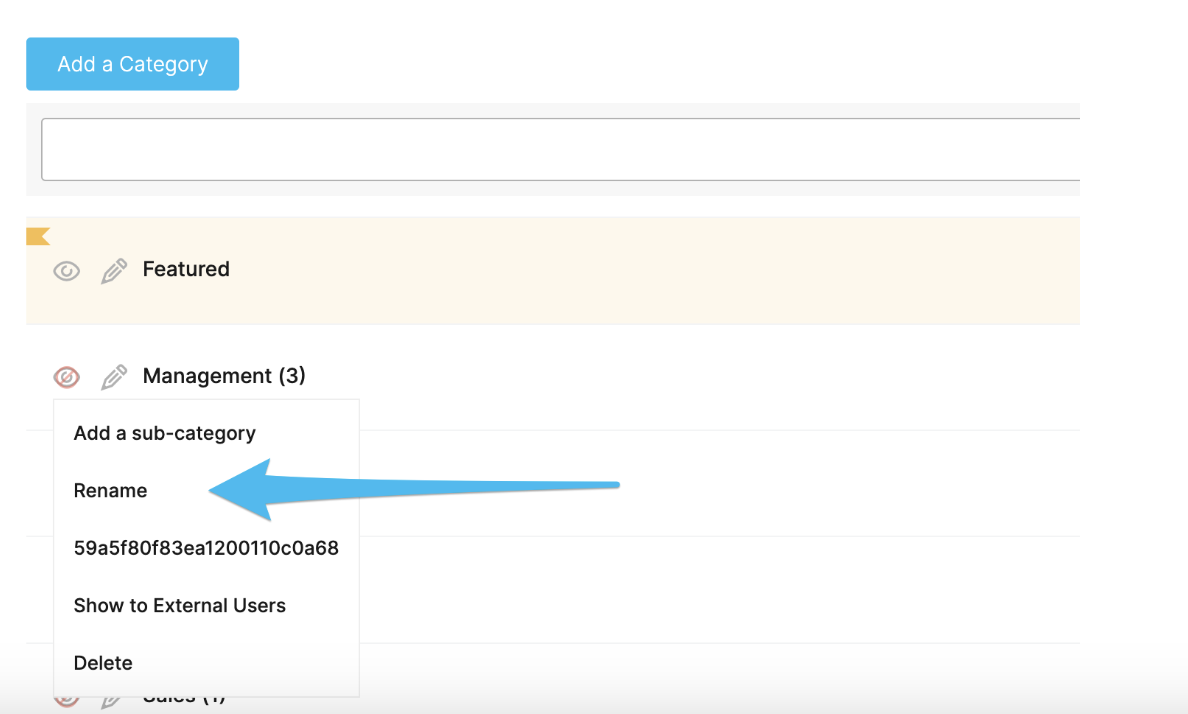Click the pencil edit icon beside Management

pos(114,377)
